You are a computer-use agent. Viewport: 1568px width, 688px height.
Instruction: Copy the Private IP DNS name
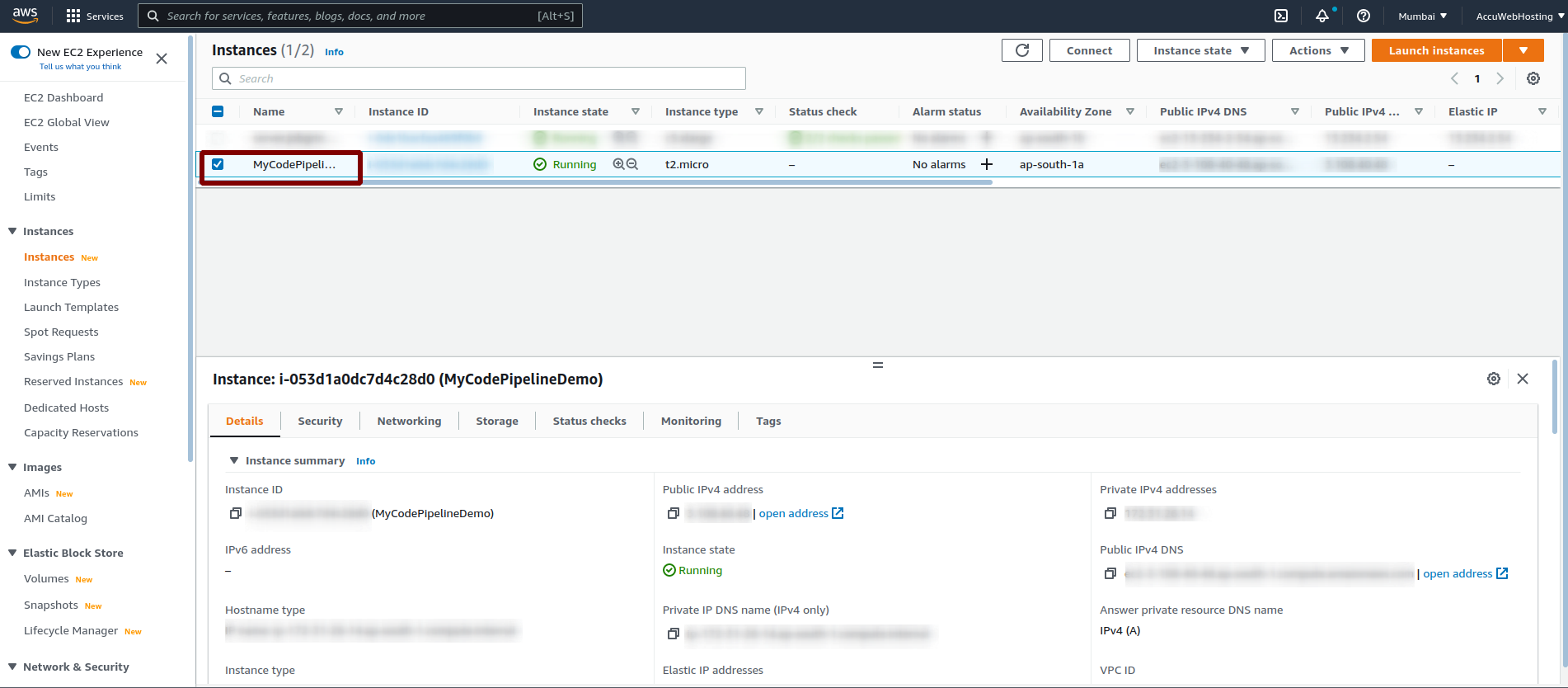coord(674,634)
